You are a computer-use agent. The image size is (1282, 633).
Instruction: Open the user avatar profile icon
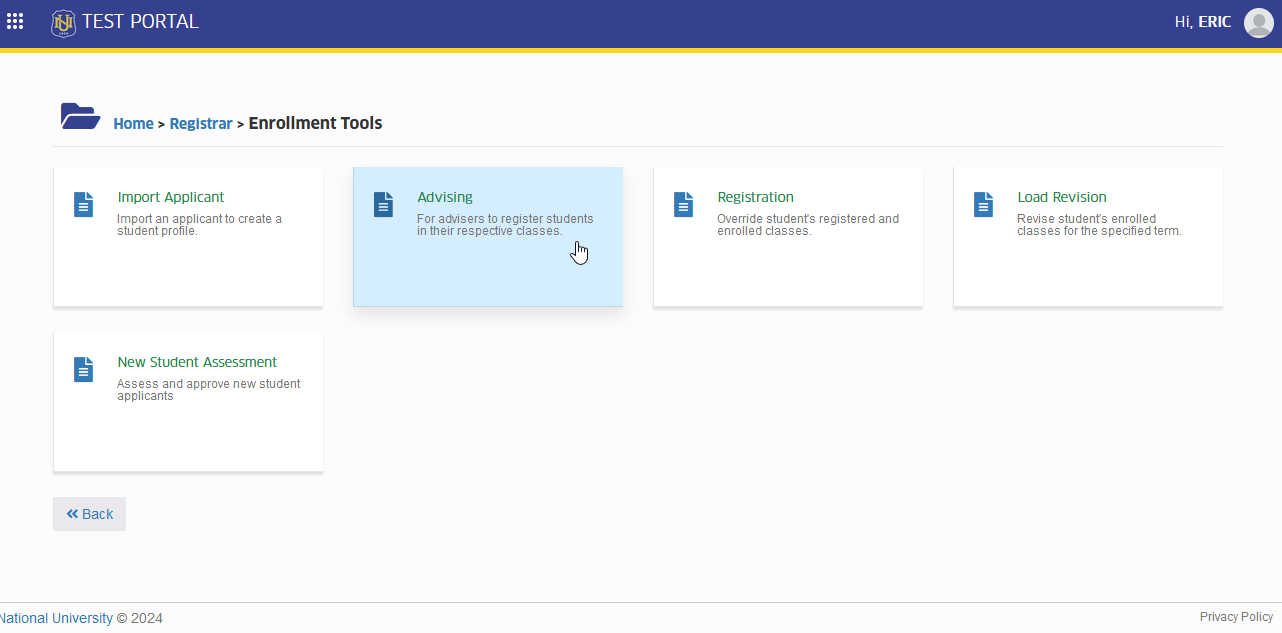[x=1258, y=22]
